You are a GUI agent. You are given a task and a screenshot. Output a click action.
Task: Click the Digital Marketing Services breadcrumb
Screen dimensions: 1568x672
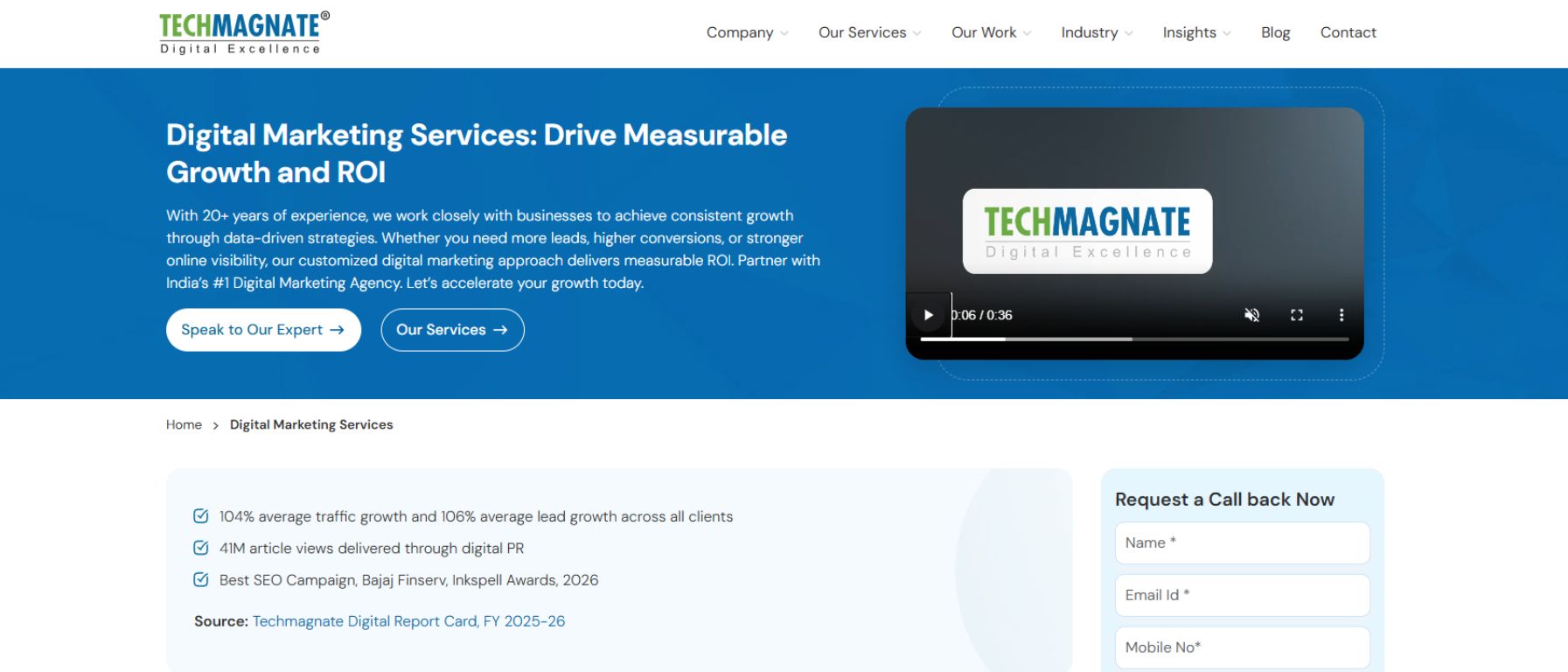click(311, 424)
